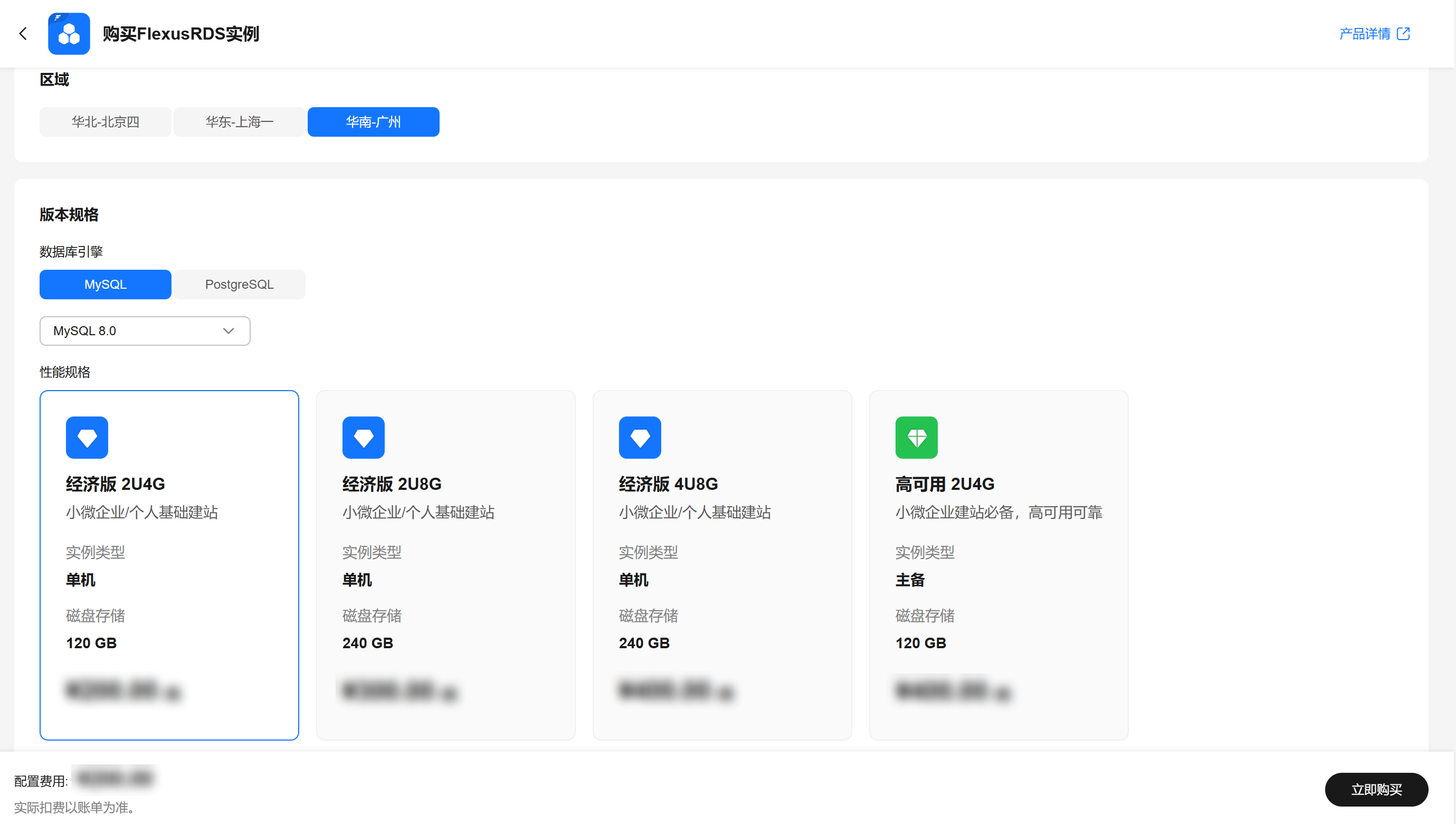Click the FlexusRDS product logo icon
The image size is (1456, 824).
(69, 34)
